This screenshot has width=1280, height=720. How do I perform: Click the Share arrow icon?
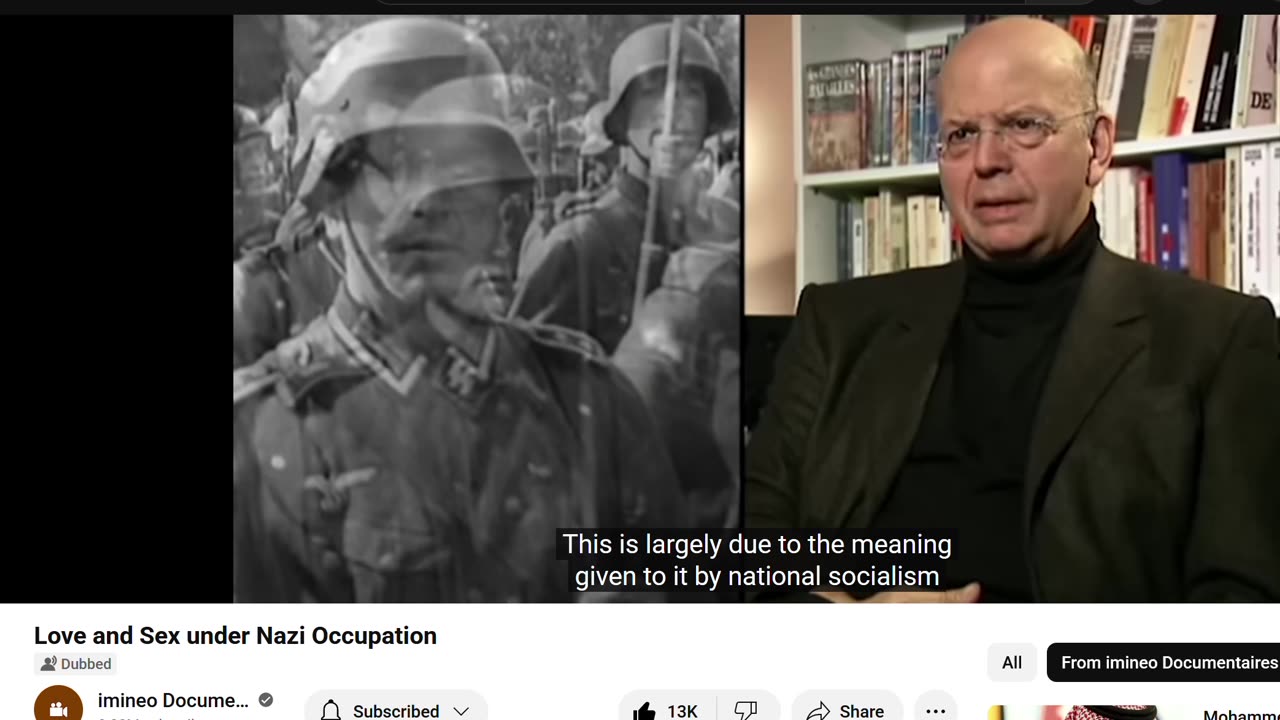[819, 711]
